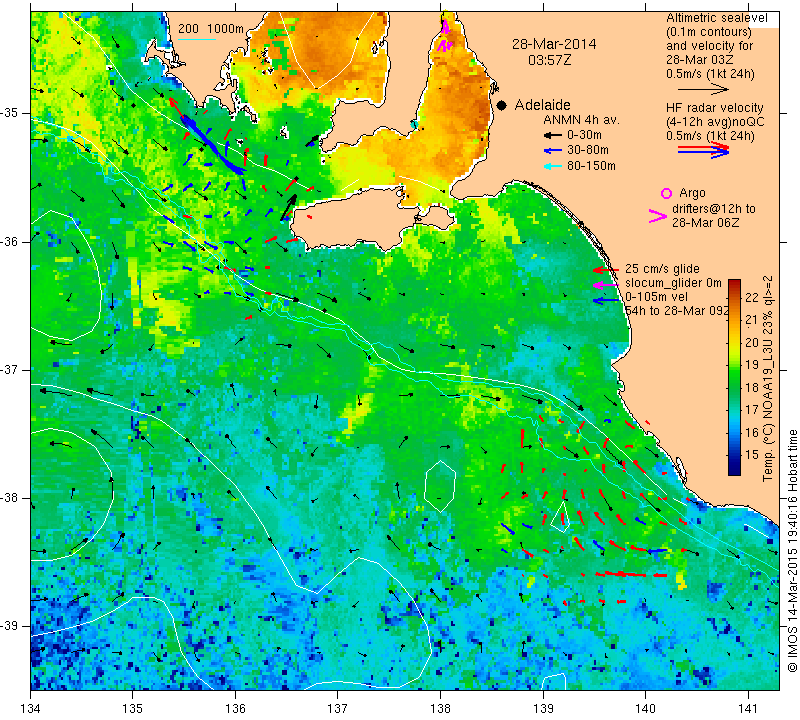Click the longitude axis label 136
Image resolution: width=800 pixels, height=720 pixels.
(x=236, y=708)
